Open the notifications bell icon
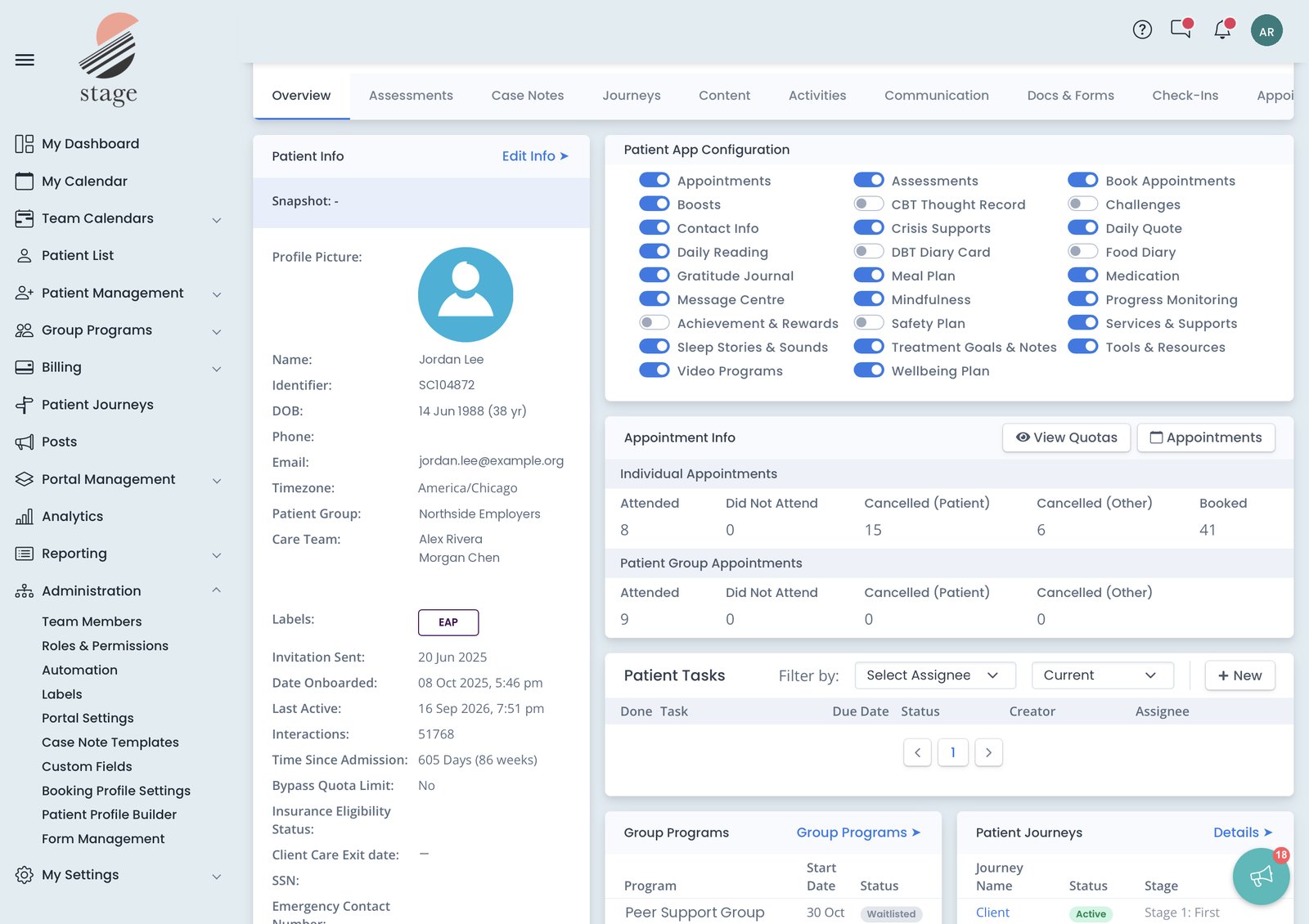1309x924 pixels. coord(1223,29)
